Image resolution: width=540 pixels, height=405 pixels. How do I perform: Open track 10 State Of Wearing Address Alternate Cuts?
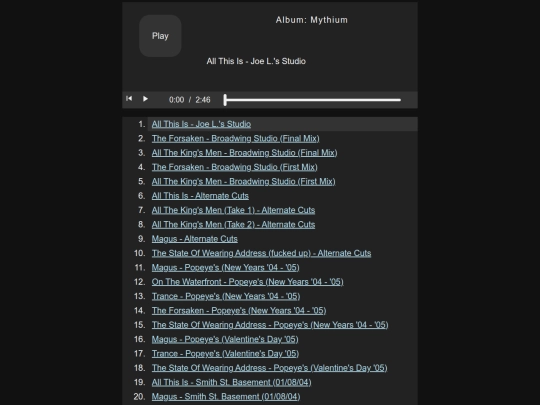click(x=261, y=253)
